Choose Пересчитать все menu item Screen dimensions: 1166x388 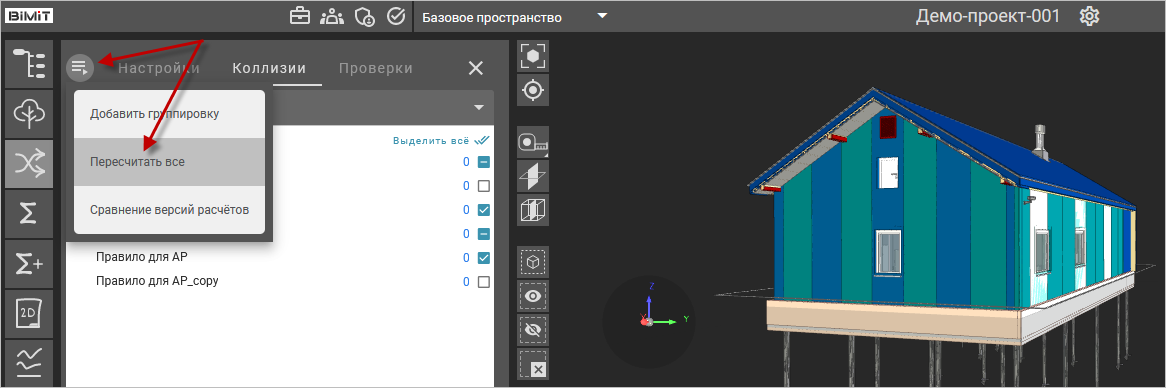click(x=170, y=162)
